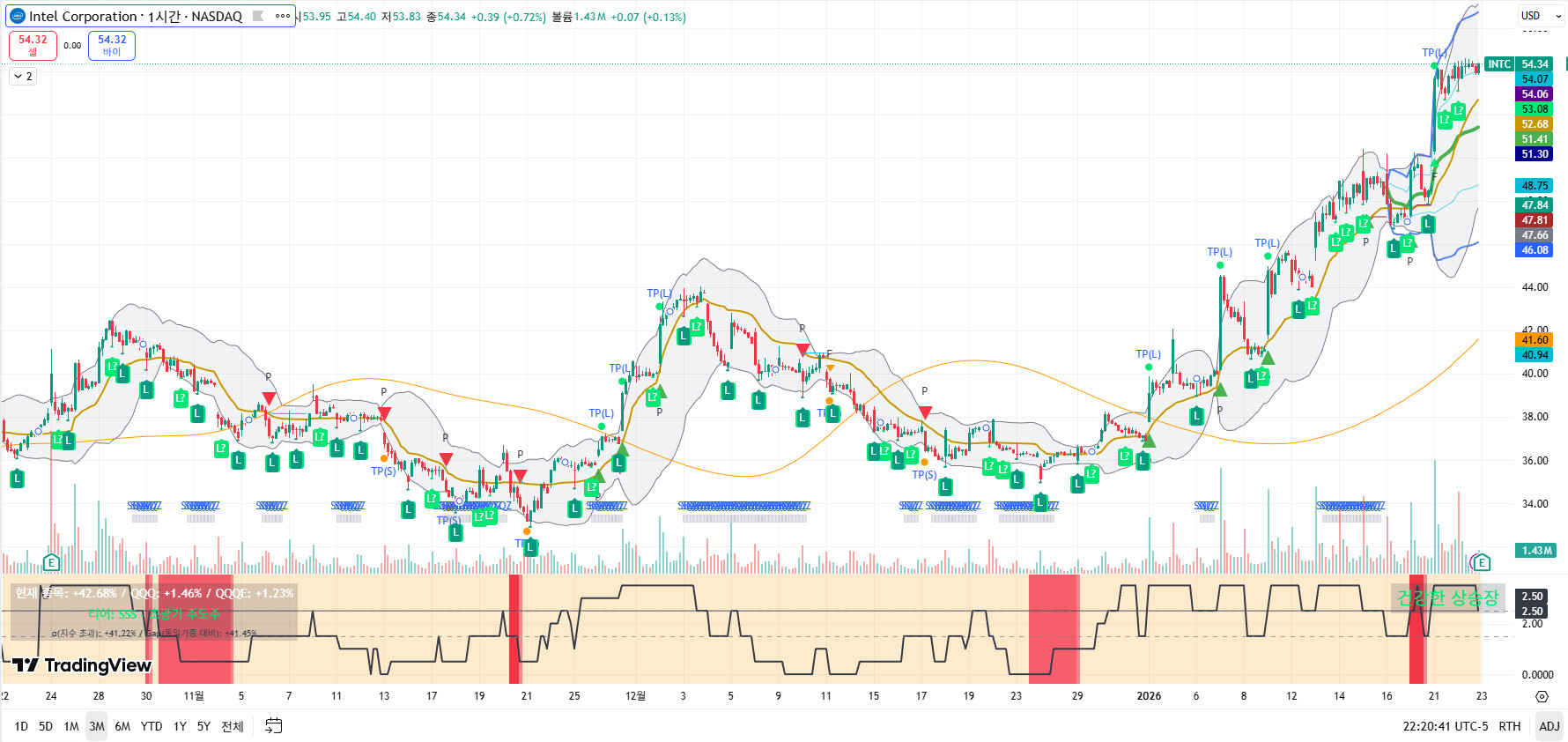The width and height of the screenshot is (1568, 742).
Task: Click the dark navy 51.30 price label
Action: click(x=1535, y=154)
